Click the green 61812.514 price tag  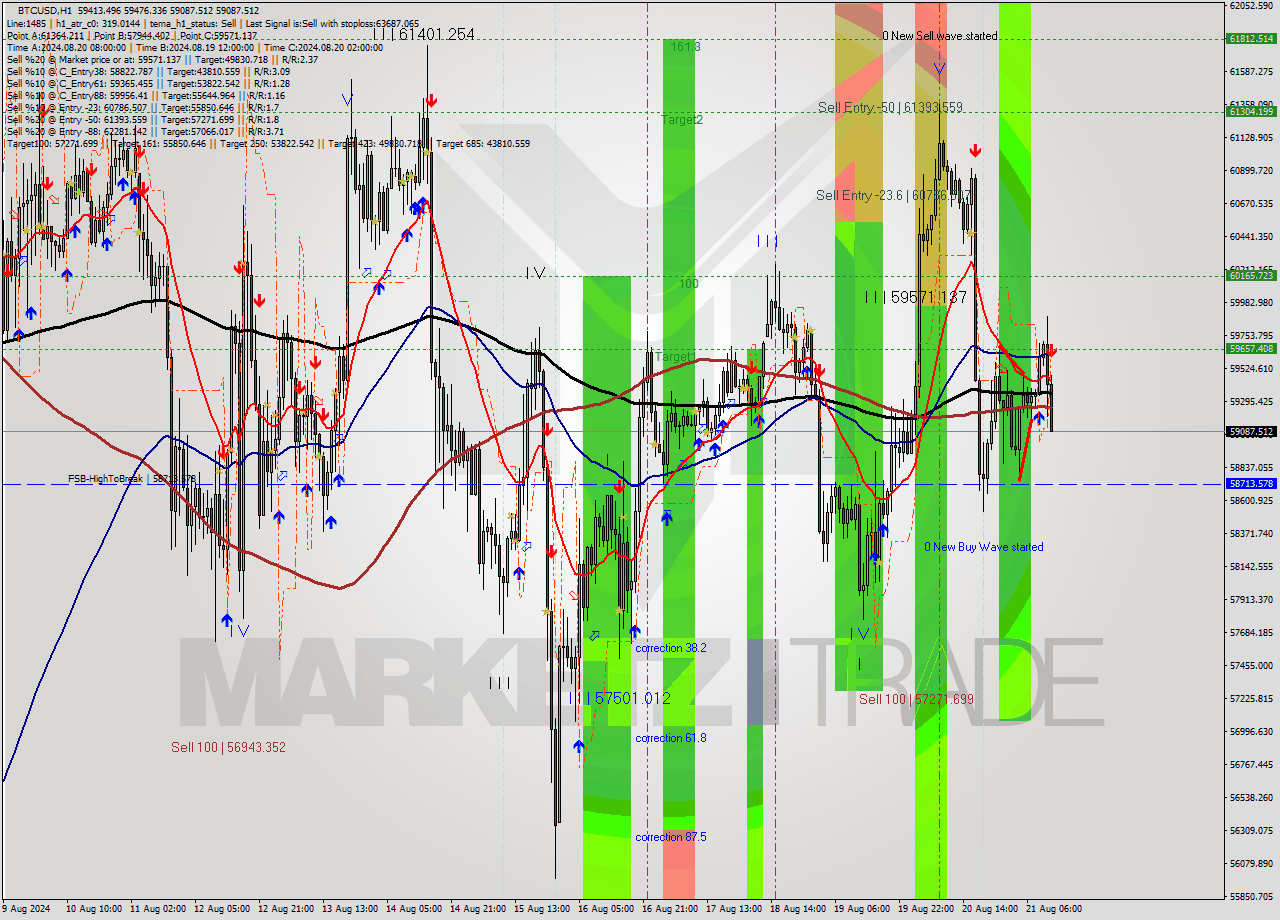(1250, 39)
